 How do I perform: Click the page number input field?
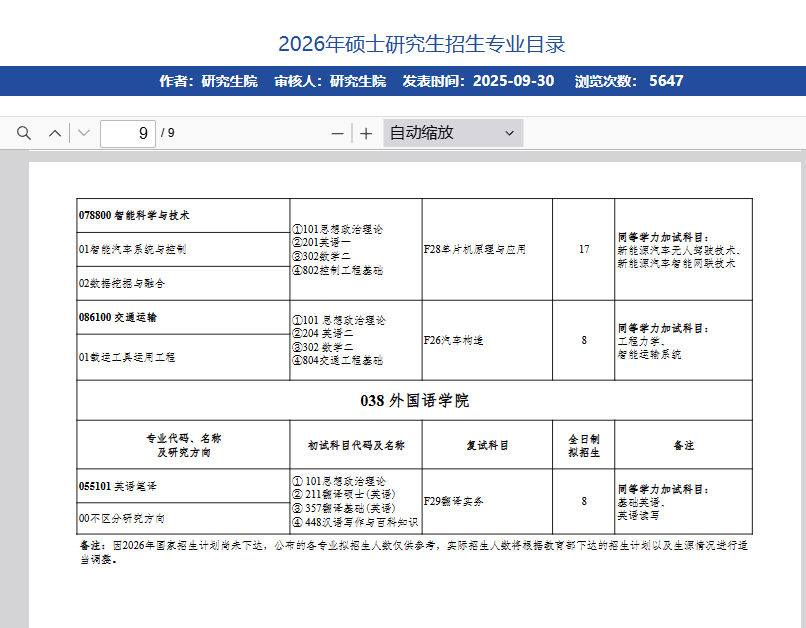(128, 133)
